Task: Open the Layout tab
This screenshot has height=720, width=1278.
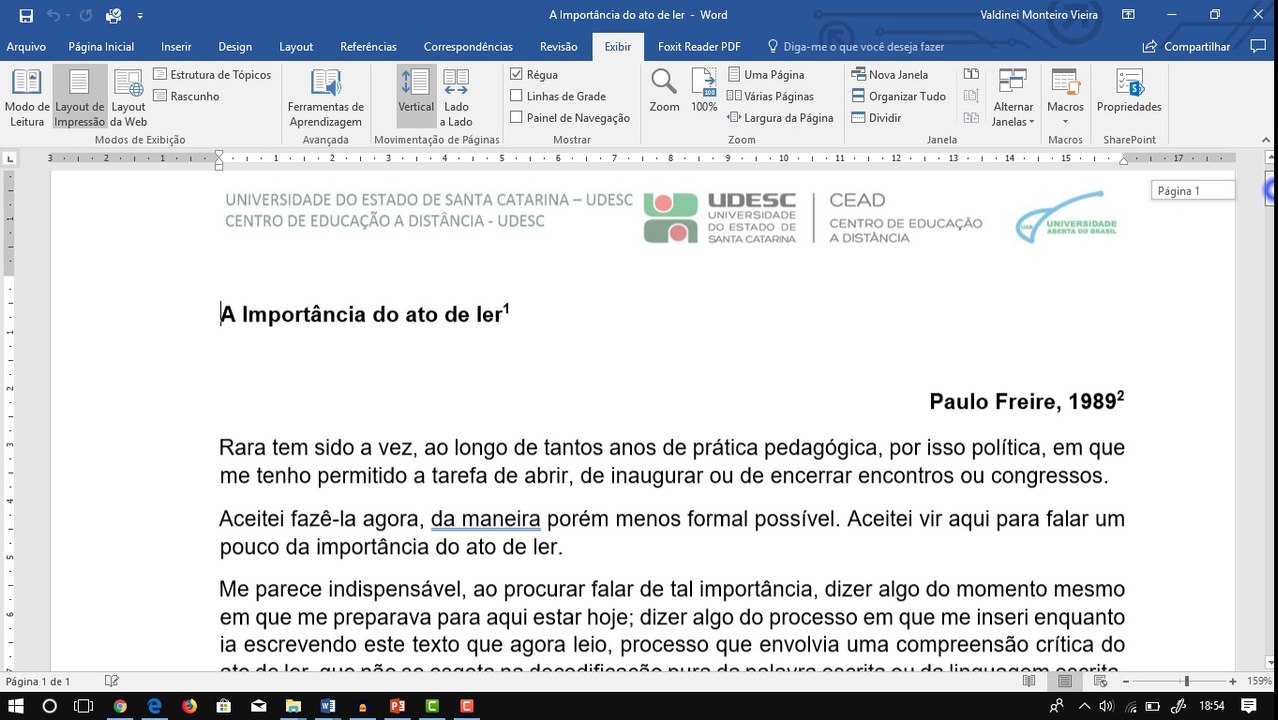Action: coord(296,46)
